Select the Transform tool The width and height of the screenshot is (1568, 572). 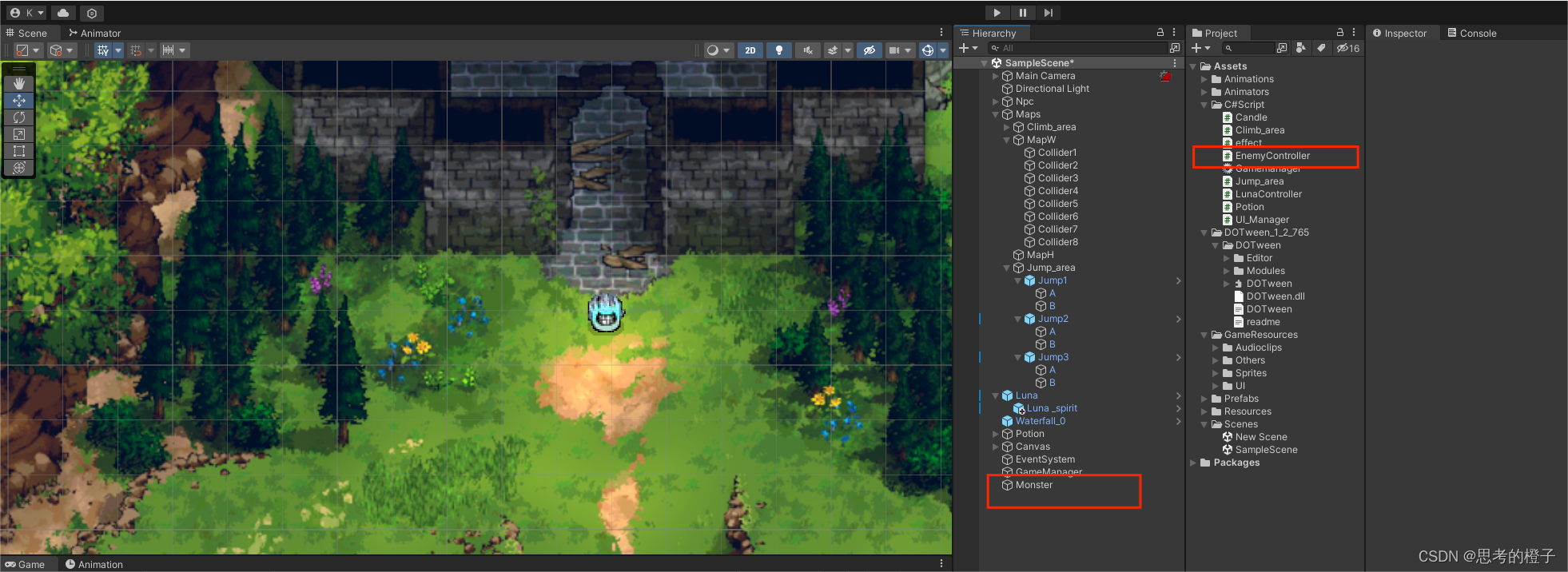[x=19, y=168]
